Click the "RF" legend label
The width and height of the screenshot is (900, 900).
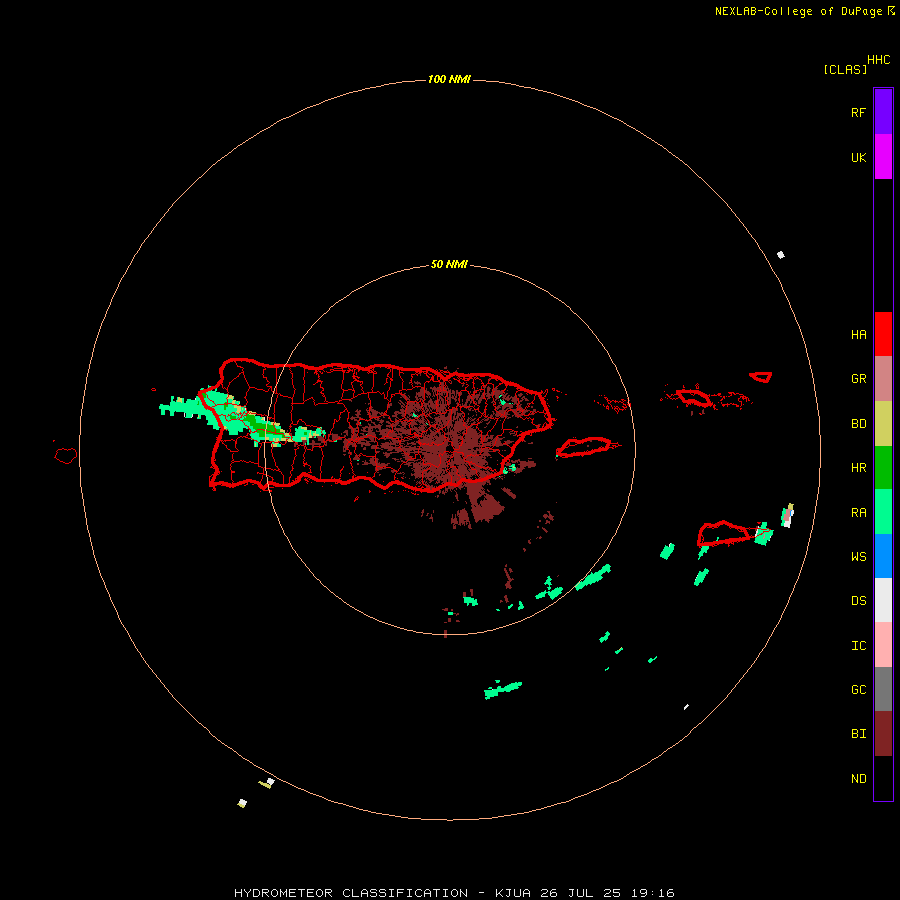[x=858, y=113]
